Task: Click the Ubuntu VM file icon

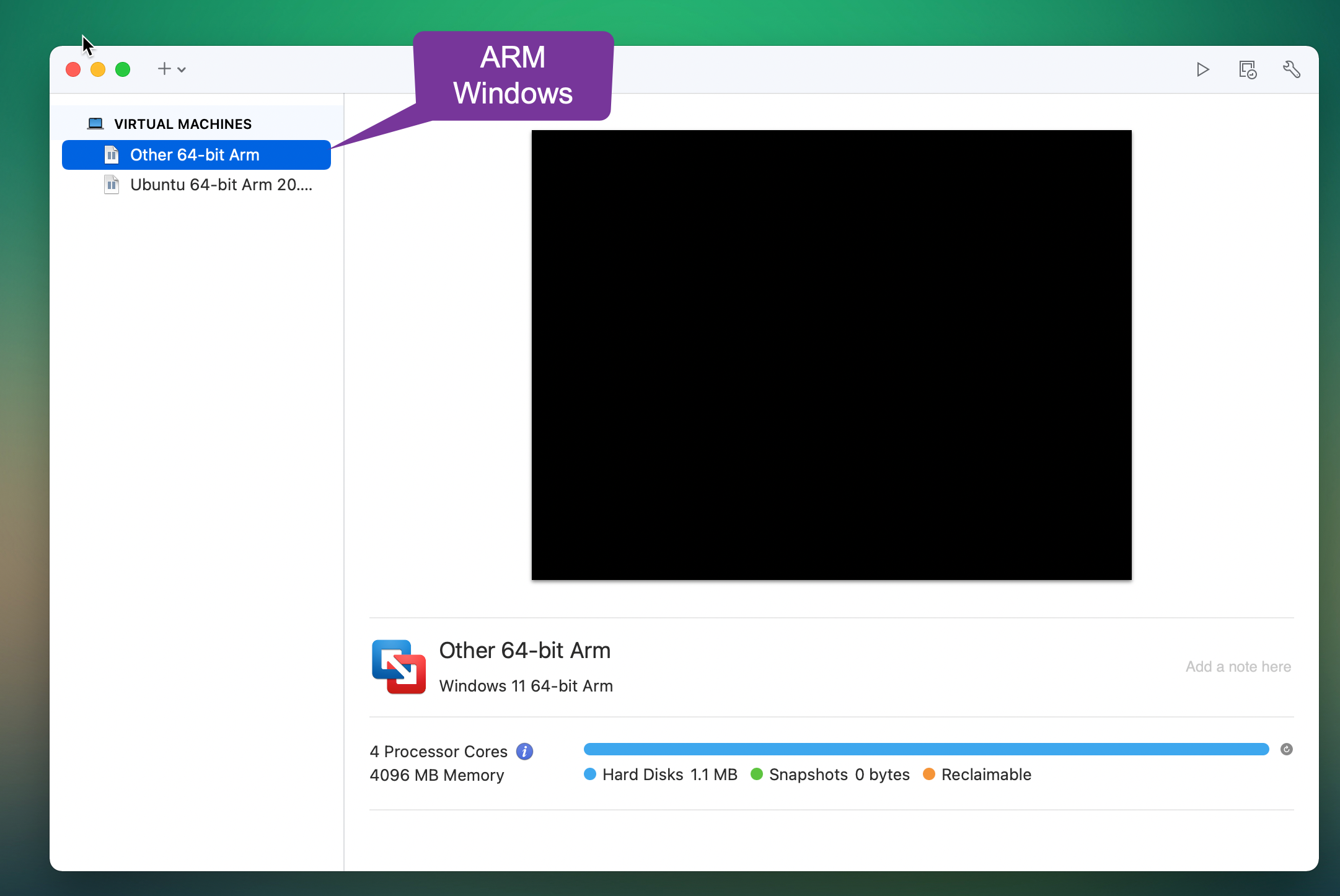Action: [x=112, y=184]
